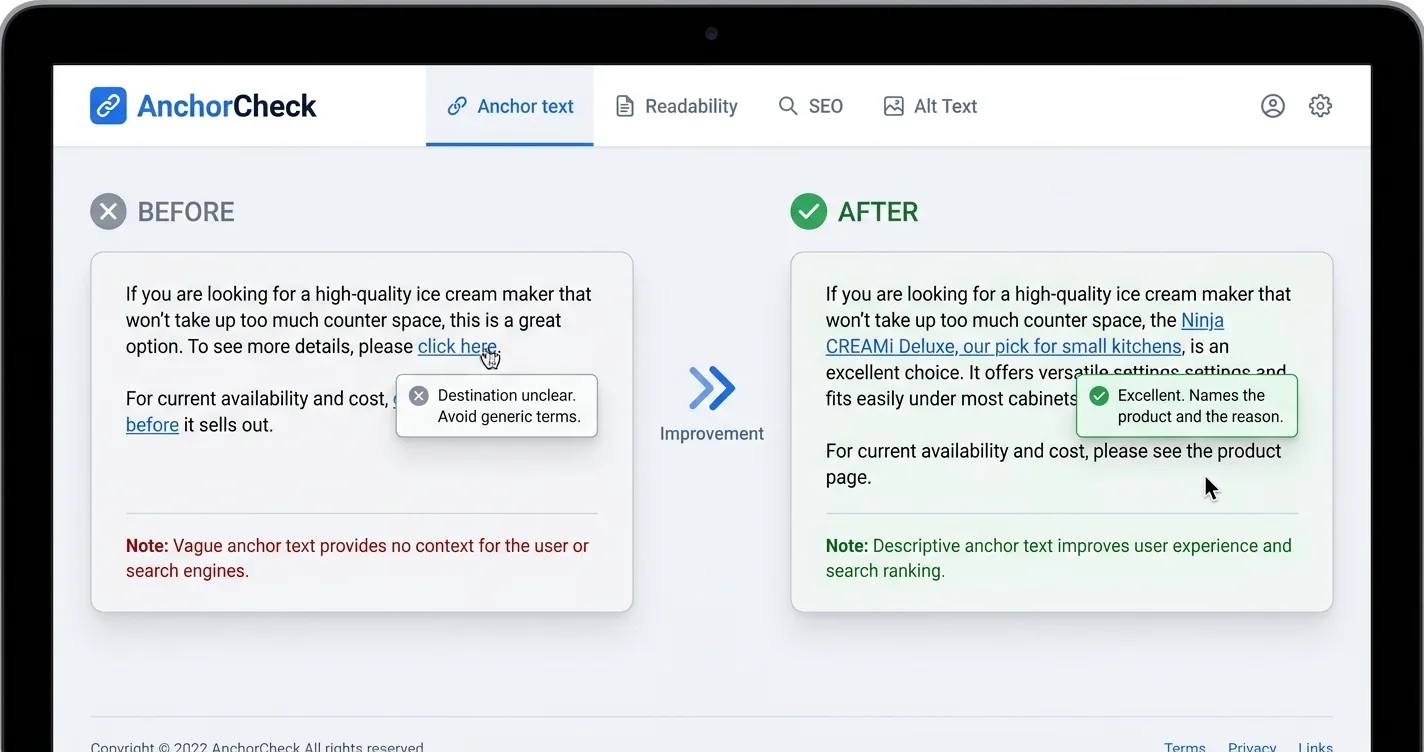Switch to the Anchor text tab
This screenshot has width=1424, height=752.
(510, 106)
